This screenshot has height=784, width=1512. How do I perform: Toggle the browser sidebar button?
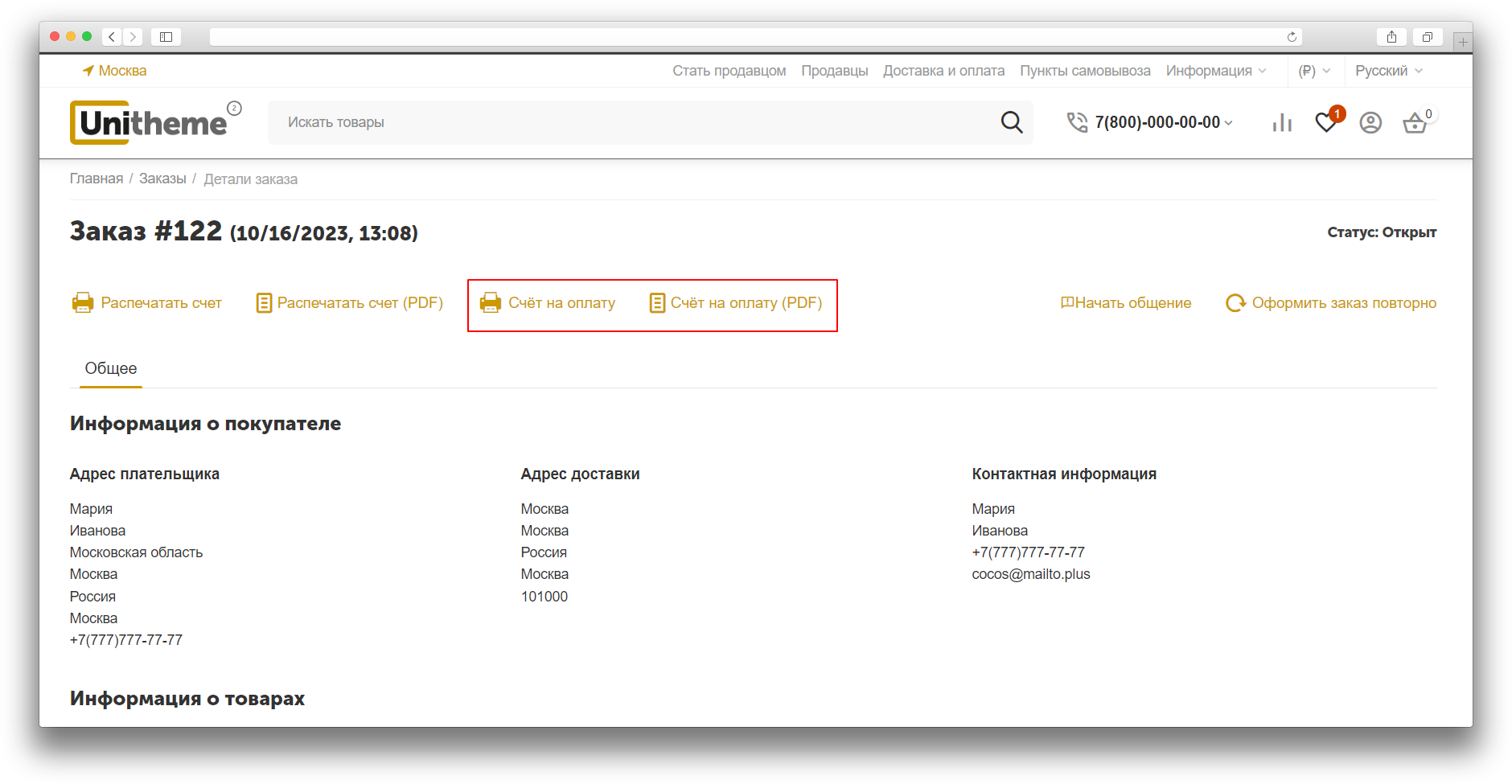[x=166, y=37]
